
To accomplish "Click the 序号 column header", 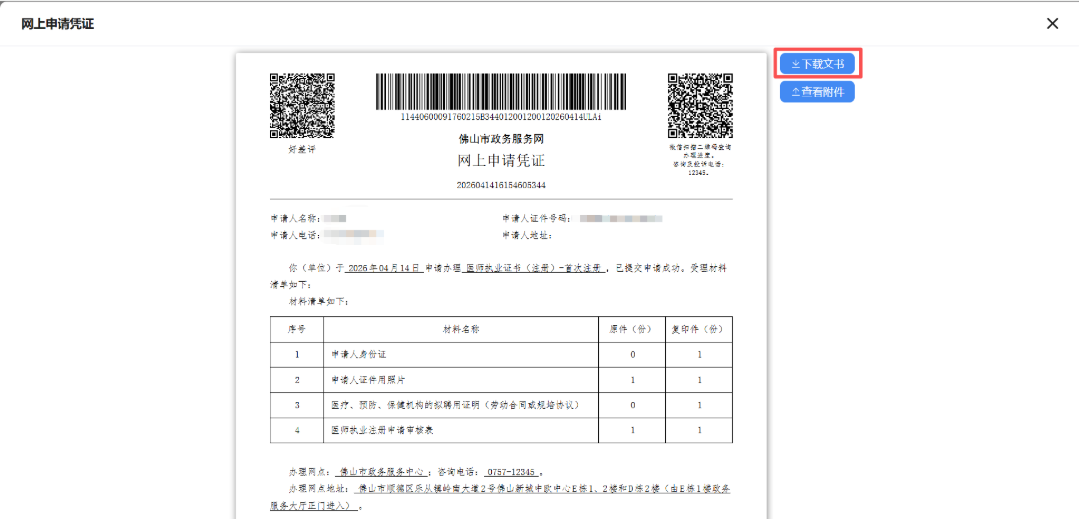I will [296, 330].
